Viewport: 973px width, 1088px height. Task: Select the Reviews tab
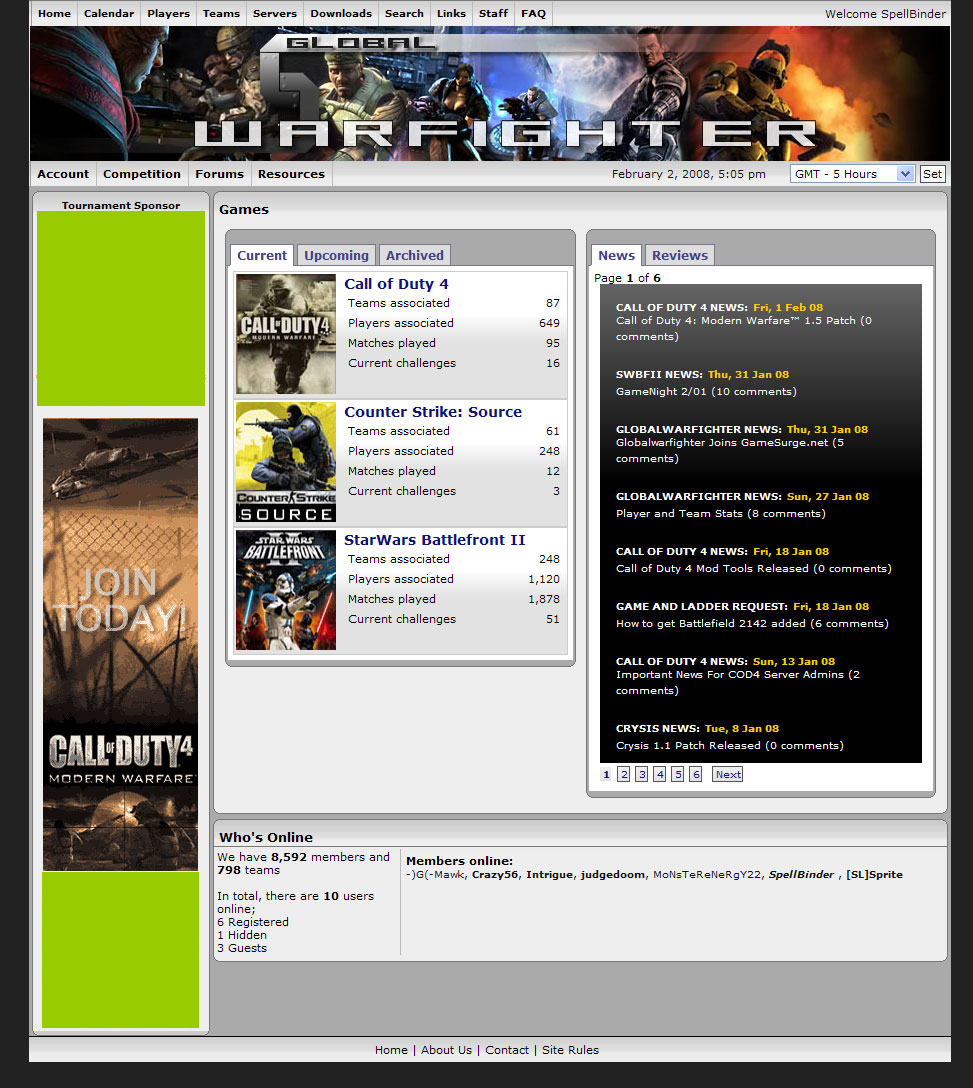coord(679,255)
